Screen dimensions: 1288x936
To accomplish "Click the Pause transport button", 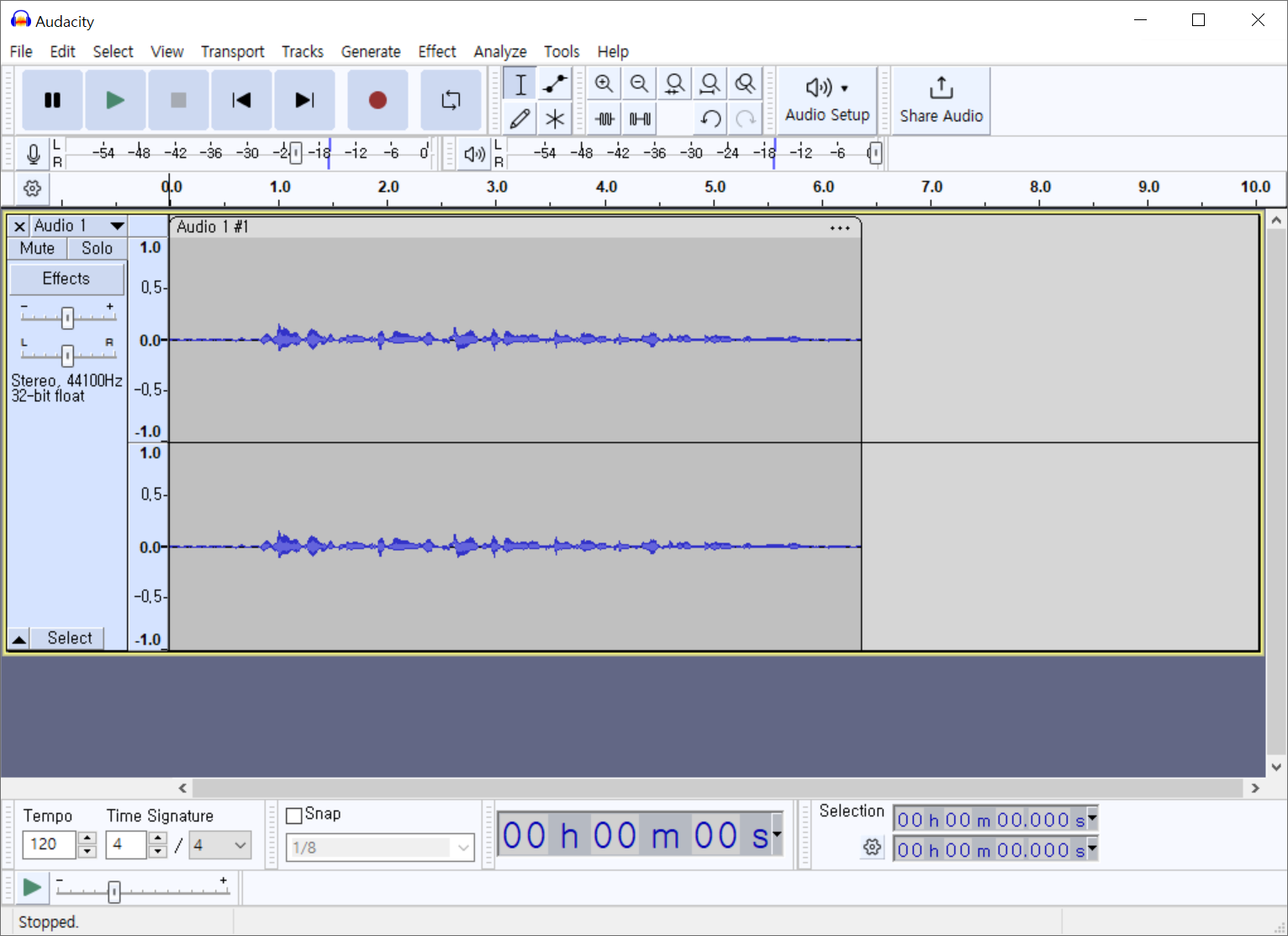I will 52,100.
